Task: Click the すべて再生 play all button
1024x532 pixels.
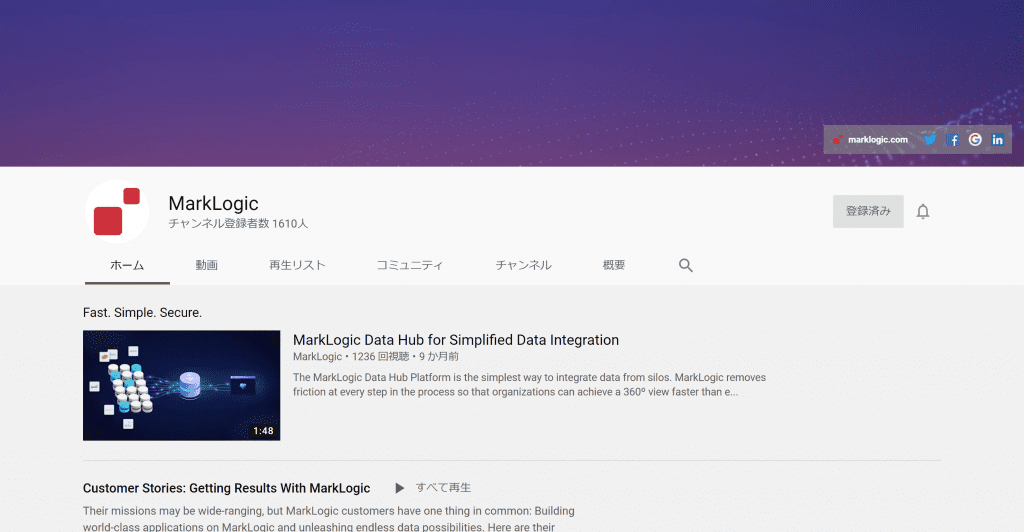Action: point(433,488)
